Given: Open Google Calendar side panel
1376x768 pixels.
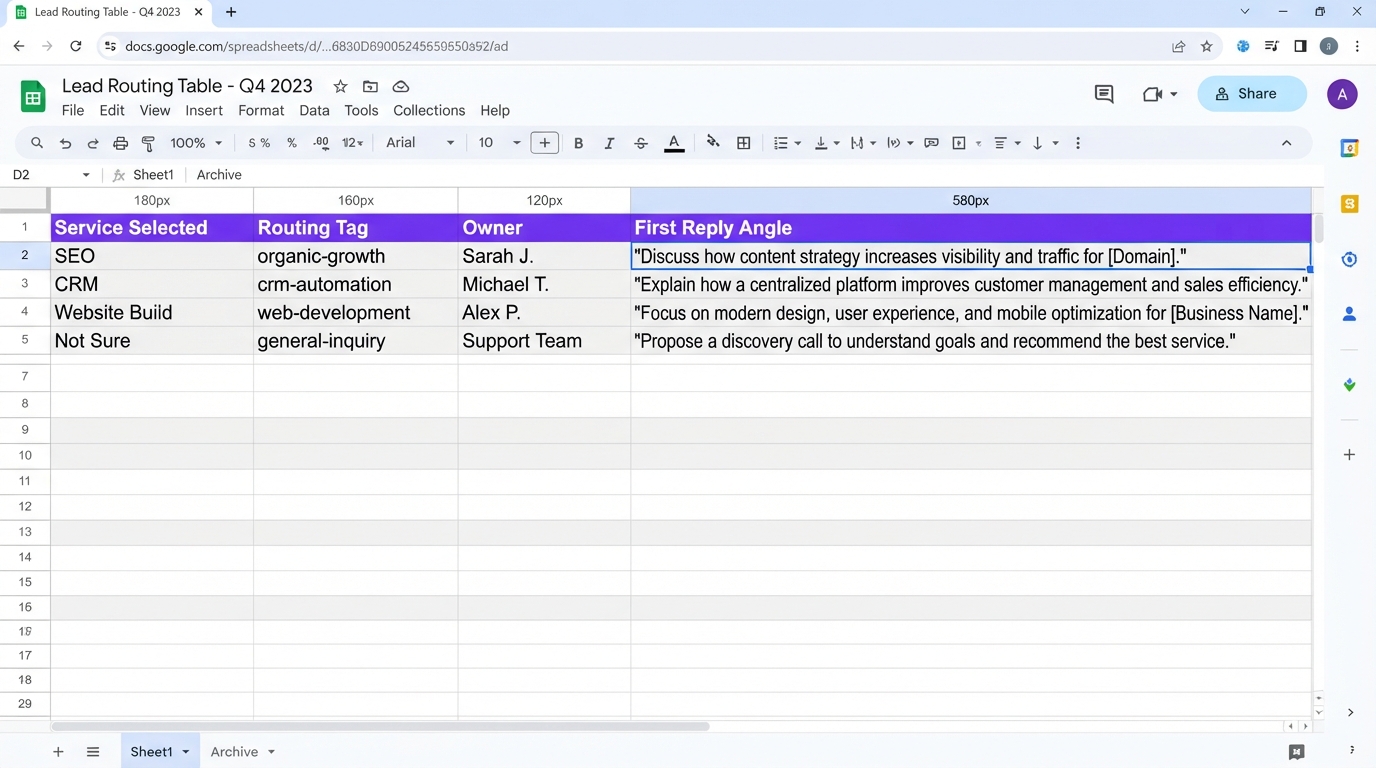Looking at the screenshot, I should pos(1349,148).
